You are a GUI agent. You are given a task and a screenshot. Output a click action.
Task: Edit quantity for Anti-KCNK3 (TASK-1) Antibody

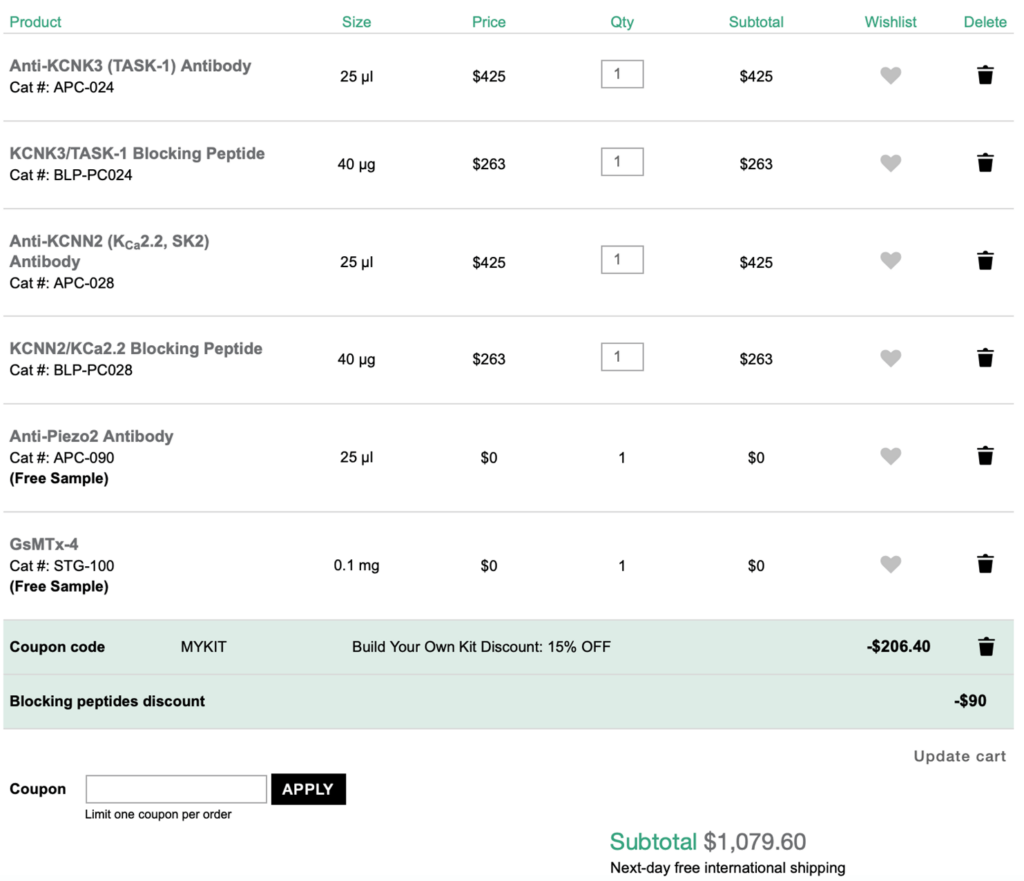(x=622, y=74)
